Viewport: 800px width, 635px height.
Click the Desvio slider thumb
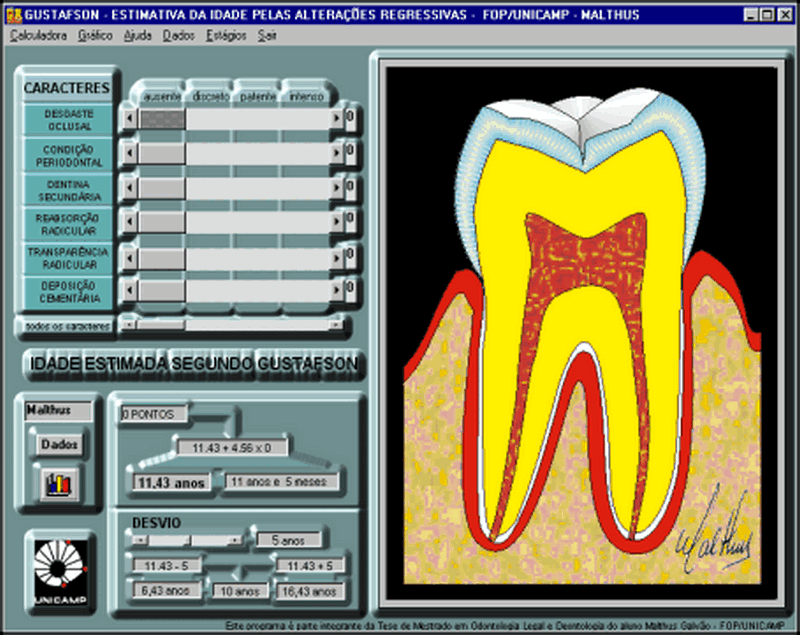tap(187, 540)
